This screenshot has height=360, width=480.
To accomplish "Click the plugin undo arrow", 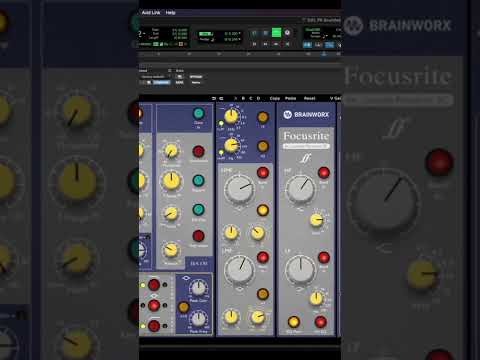I will [214, 98].
